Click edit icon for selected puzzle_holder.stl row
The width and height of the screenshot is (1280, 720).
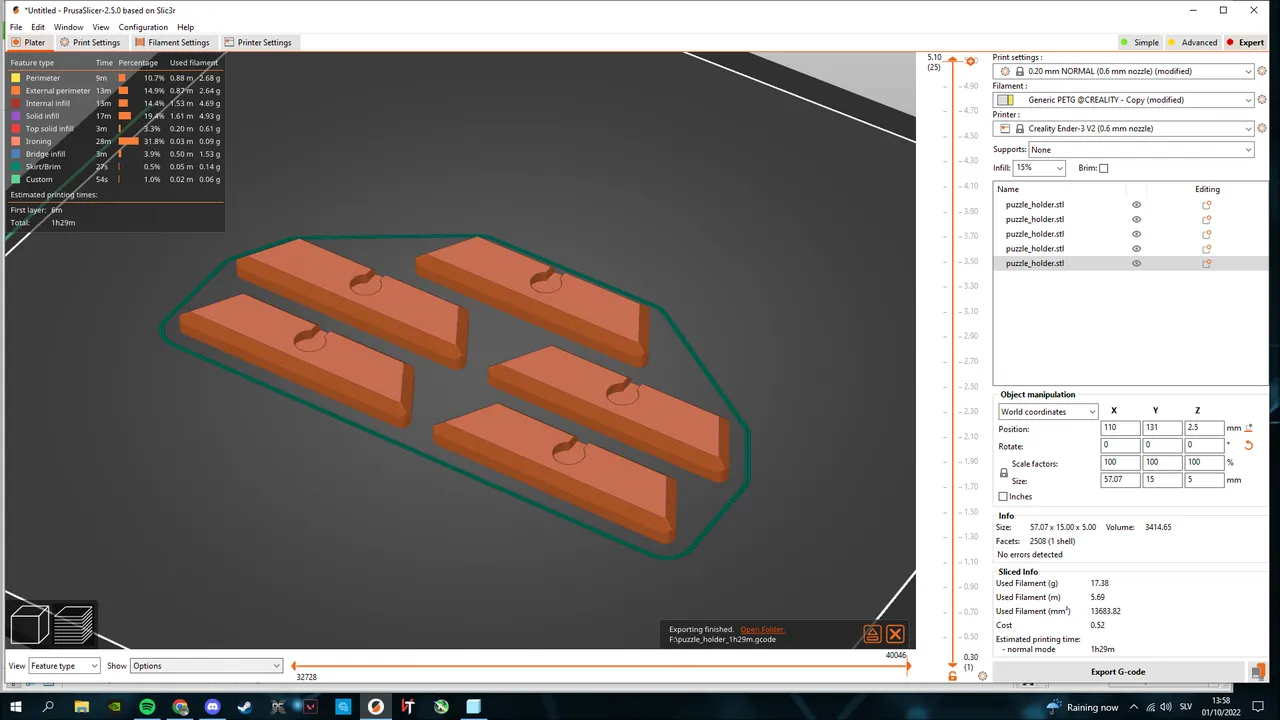(x=1207, y=264)
